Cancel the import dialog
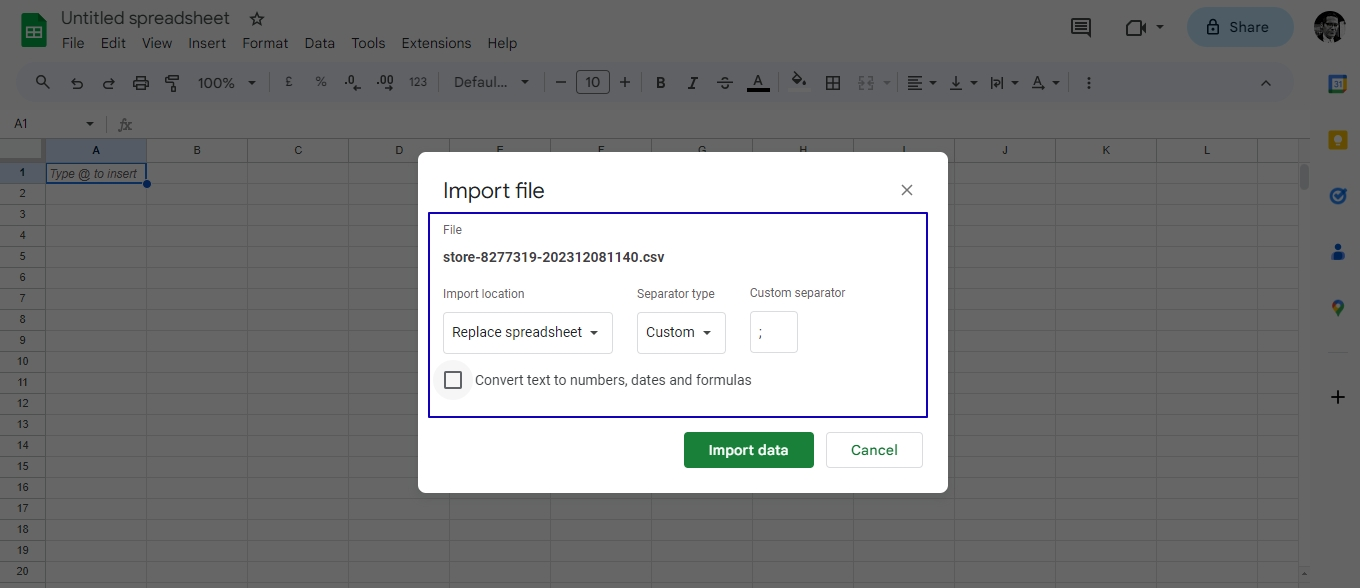Screen dimensions: 1360x588 874,450
